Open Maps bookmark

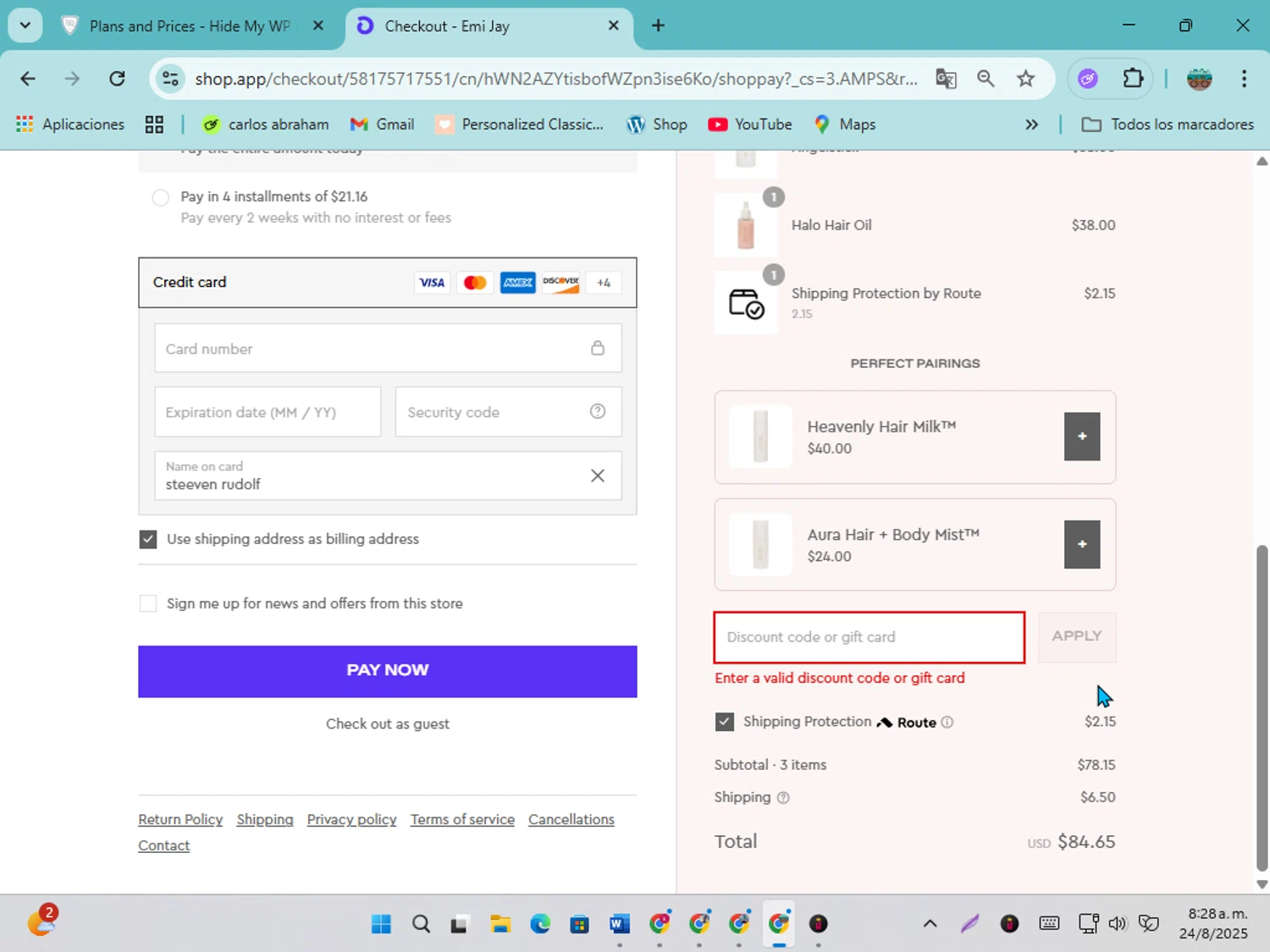coord(845,124)
